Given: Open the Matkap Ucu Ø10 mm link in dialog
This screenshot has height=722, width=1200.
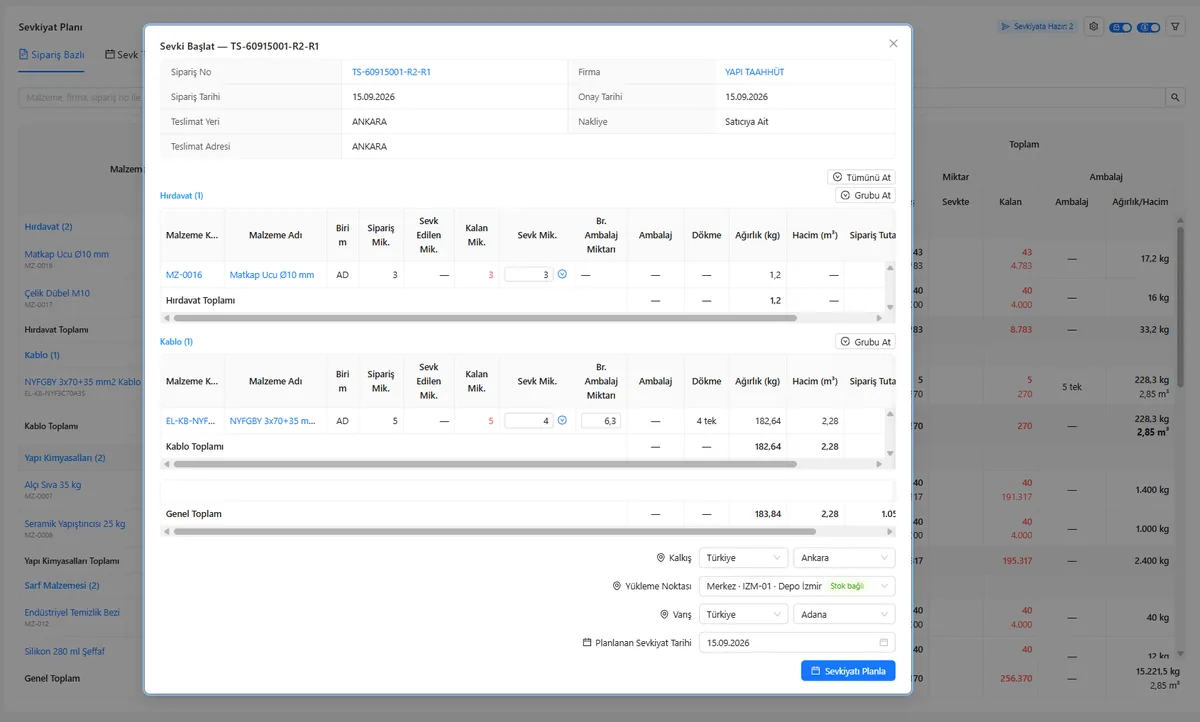Looking at the screenshot, I should click(272, 275).
